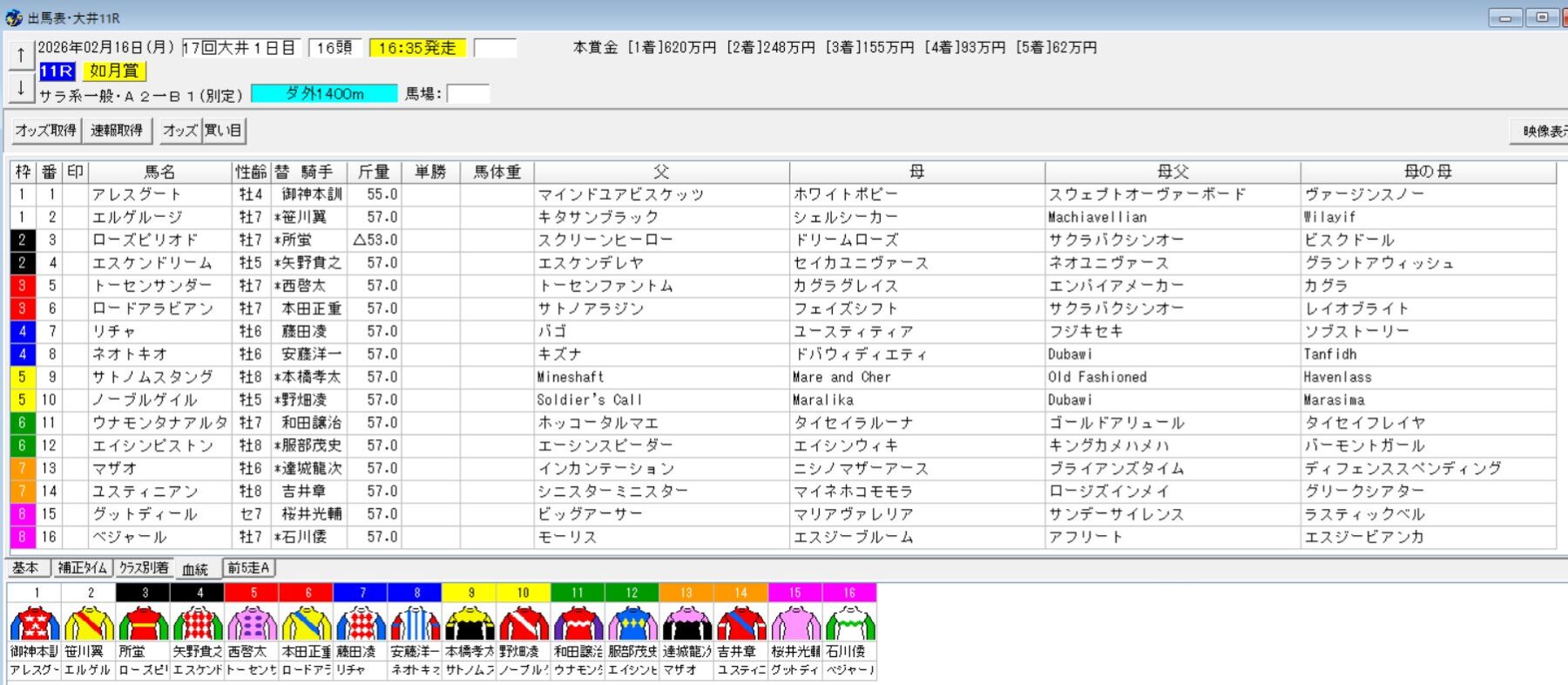1568x685 pixels.
Task: Click the jockey silks icon for horse 1
Action: pyautogui.click(x=35, y=624)
